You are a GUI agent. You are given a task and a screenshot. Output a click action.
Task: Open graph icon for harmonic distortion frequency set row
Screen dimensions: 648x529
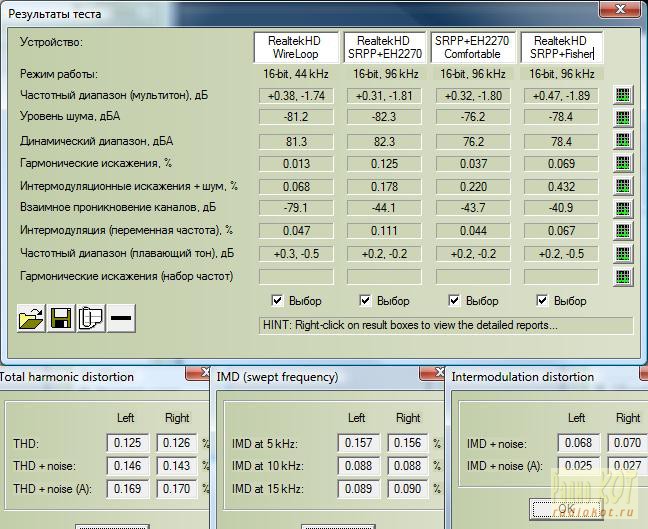click(x=622, y=276)
